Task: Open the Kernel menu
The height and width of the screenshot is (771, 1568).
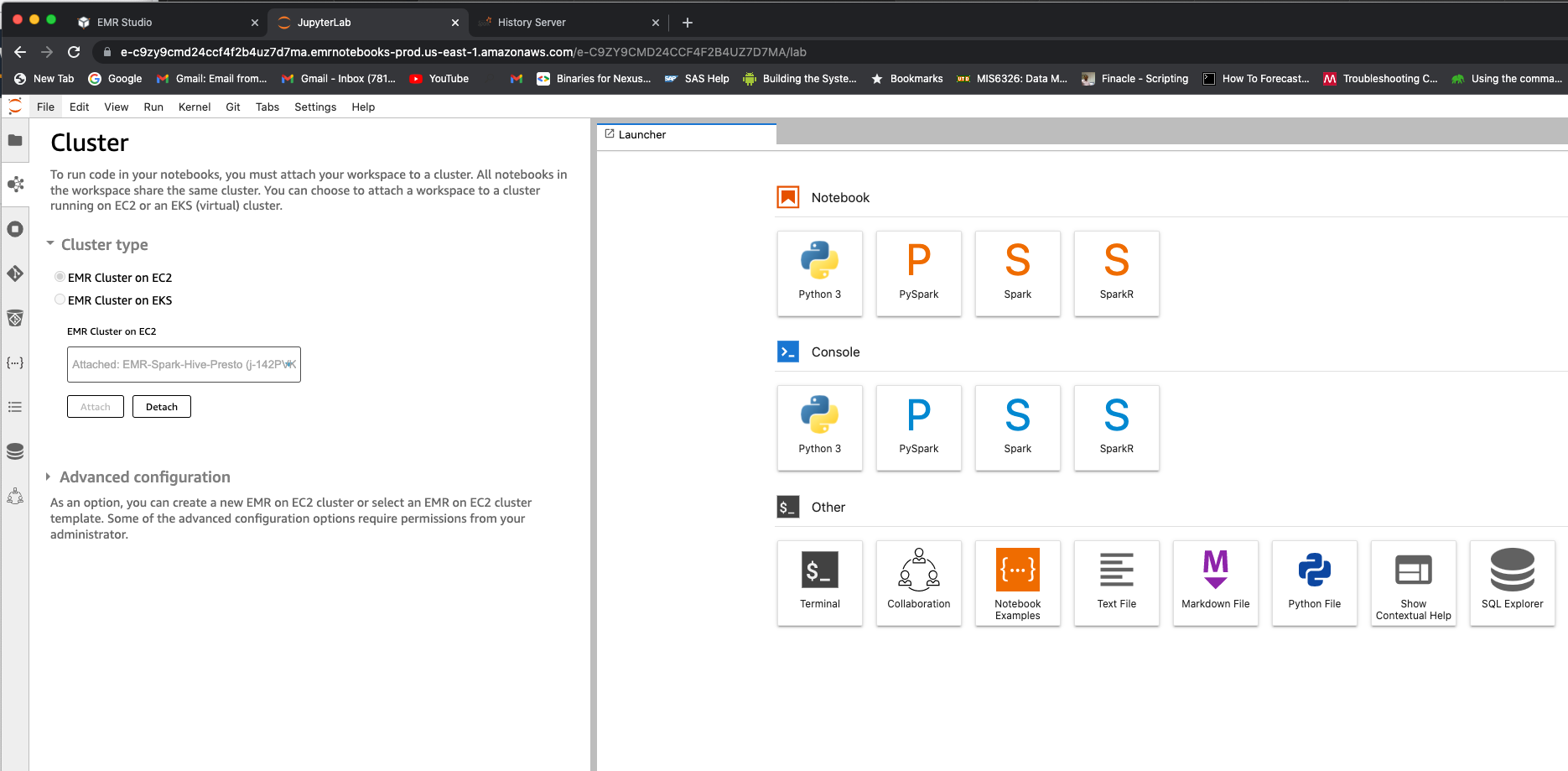Action: (195, 107)
